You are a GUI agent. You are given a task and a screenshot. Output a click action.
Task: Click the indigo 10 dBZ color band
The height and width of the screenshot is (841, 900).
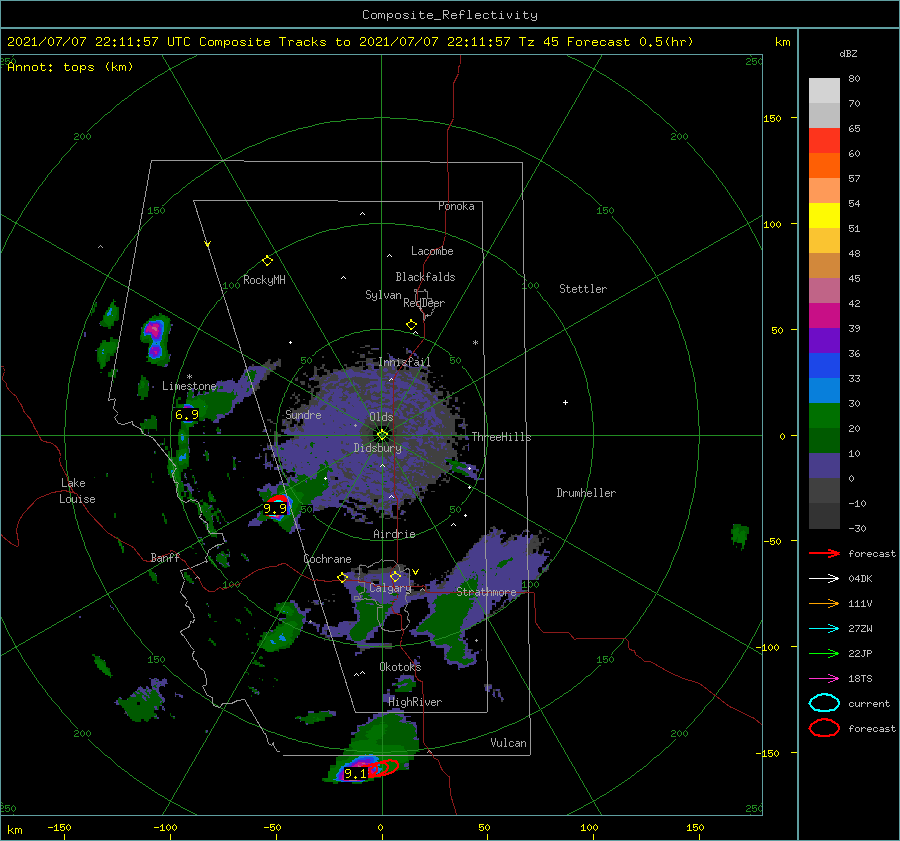coord(824,466)
